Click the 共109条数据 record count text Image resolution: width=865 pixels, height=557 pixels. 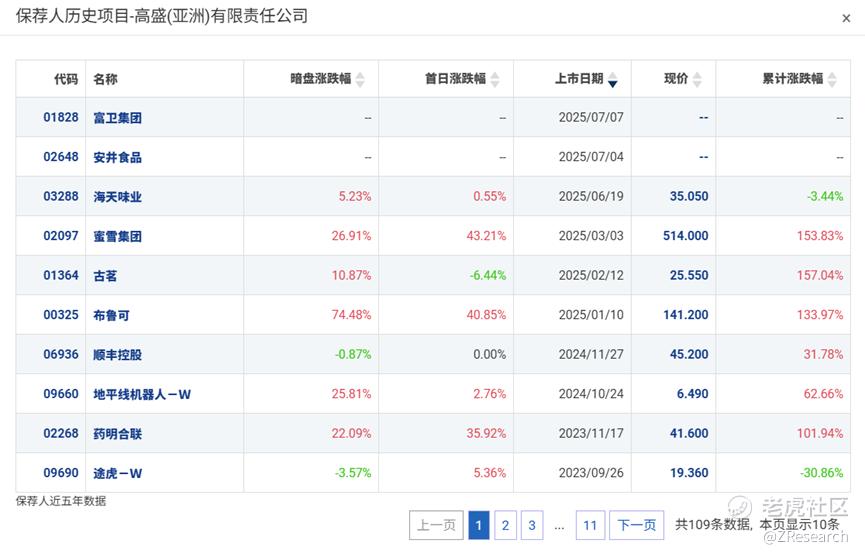tap(713, 524)
